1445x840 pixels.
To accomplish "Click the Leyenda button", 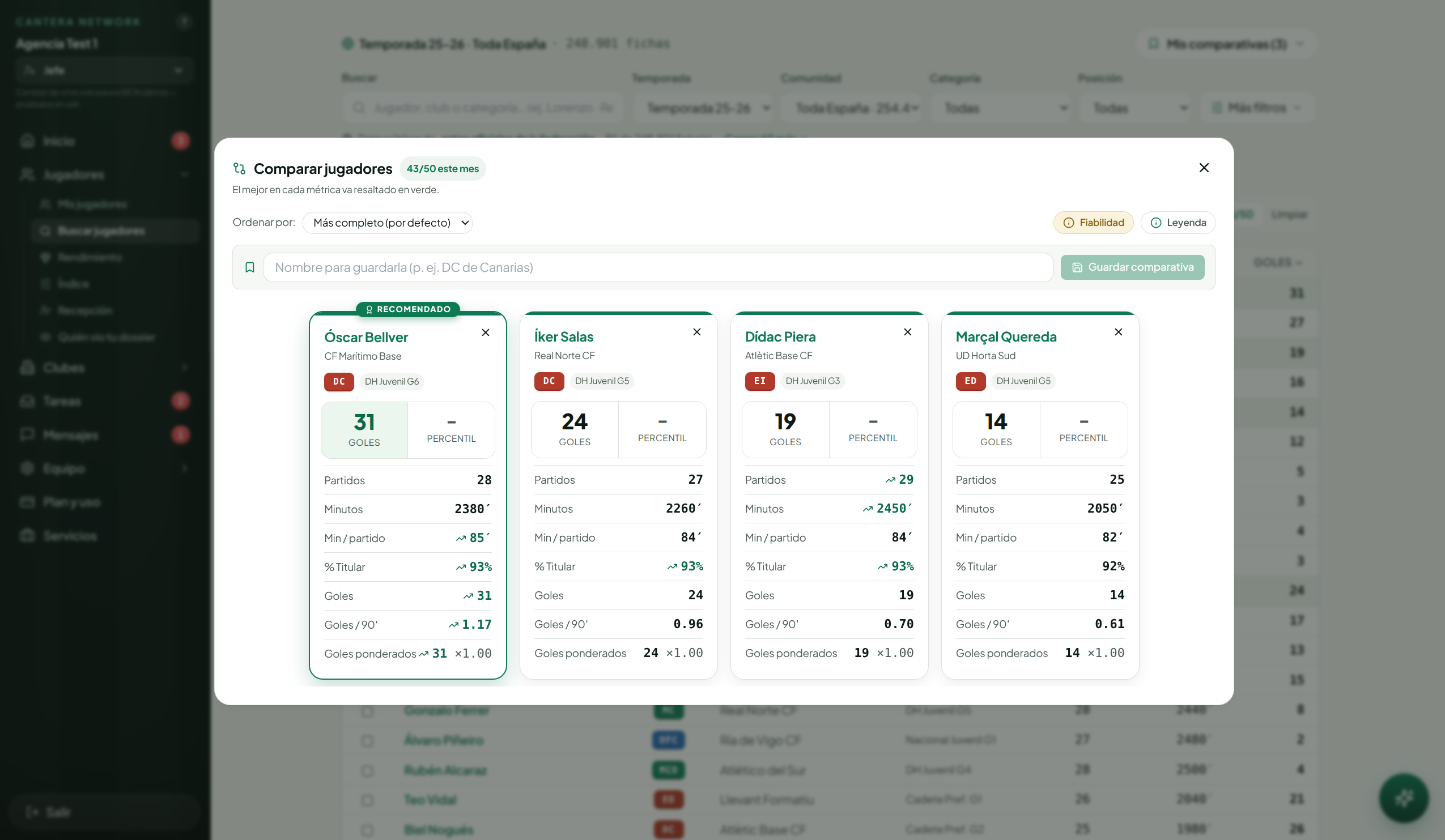I will coord(1178,222).
